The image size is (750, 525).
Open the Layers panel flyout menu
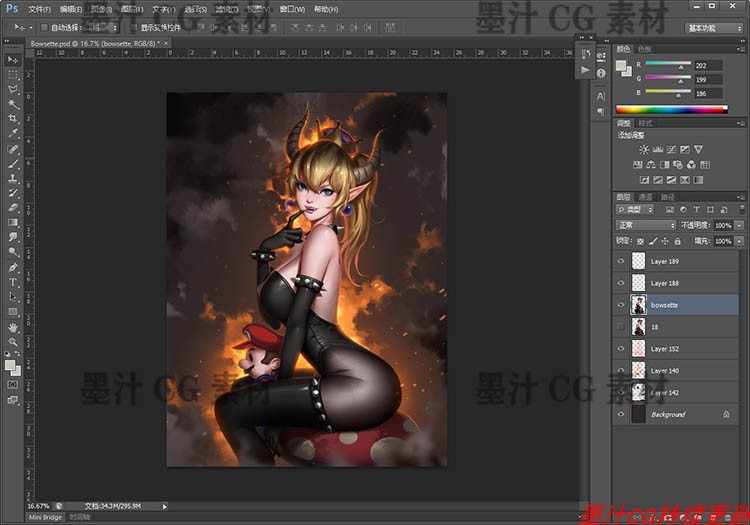click(x=740, y=197)
